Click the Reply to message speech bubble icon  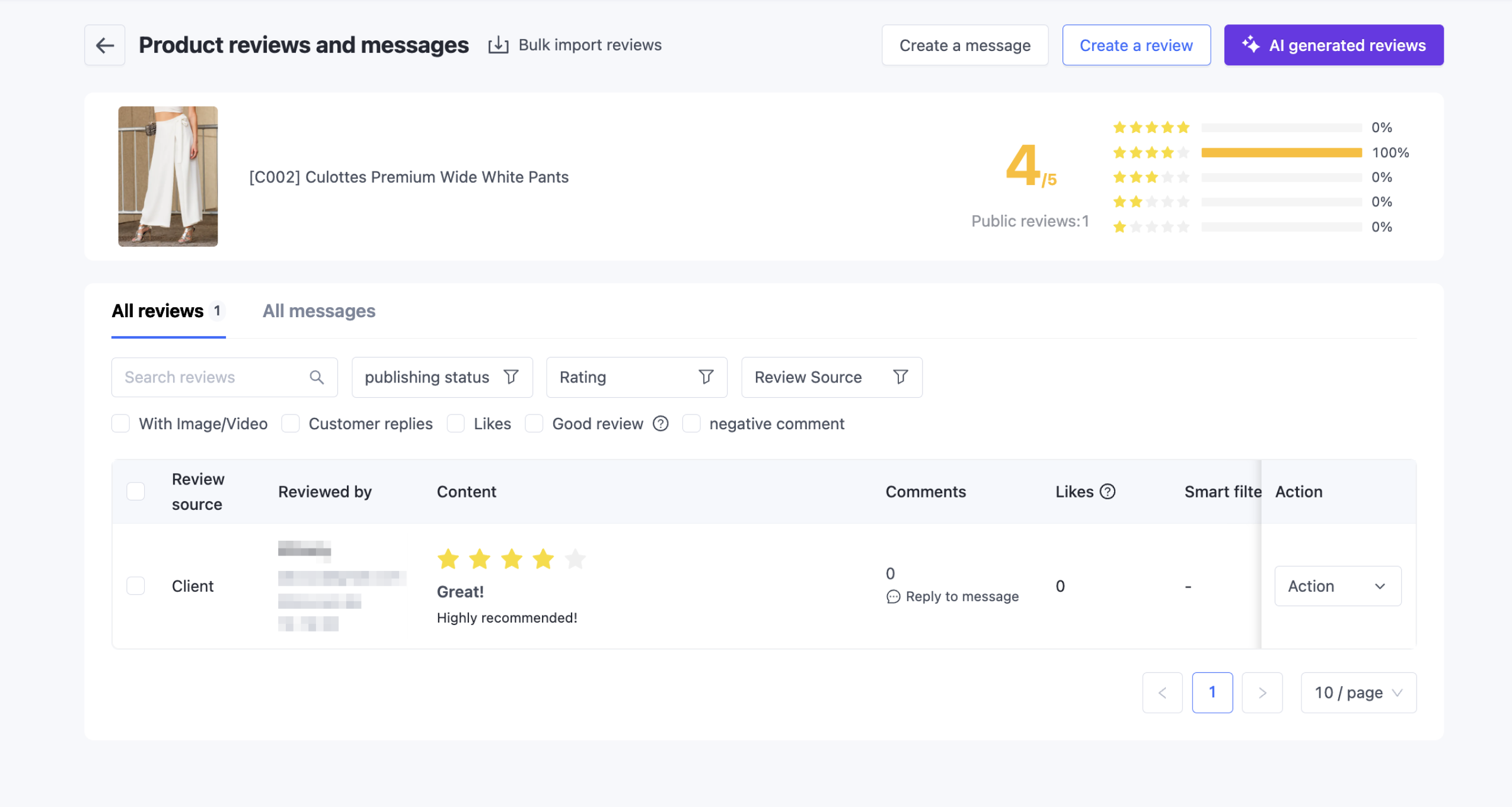(x=893, y=597)
